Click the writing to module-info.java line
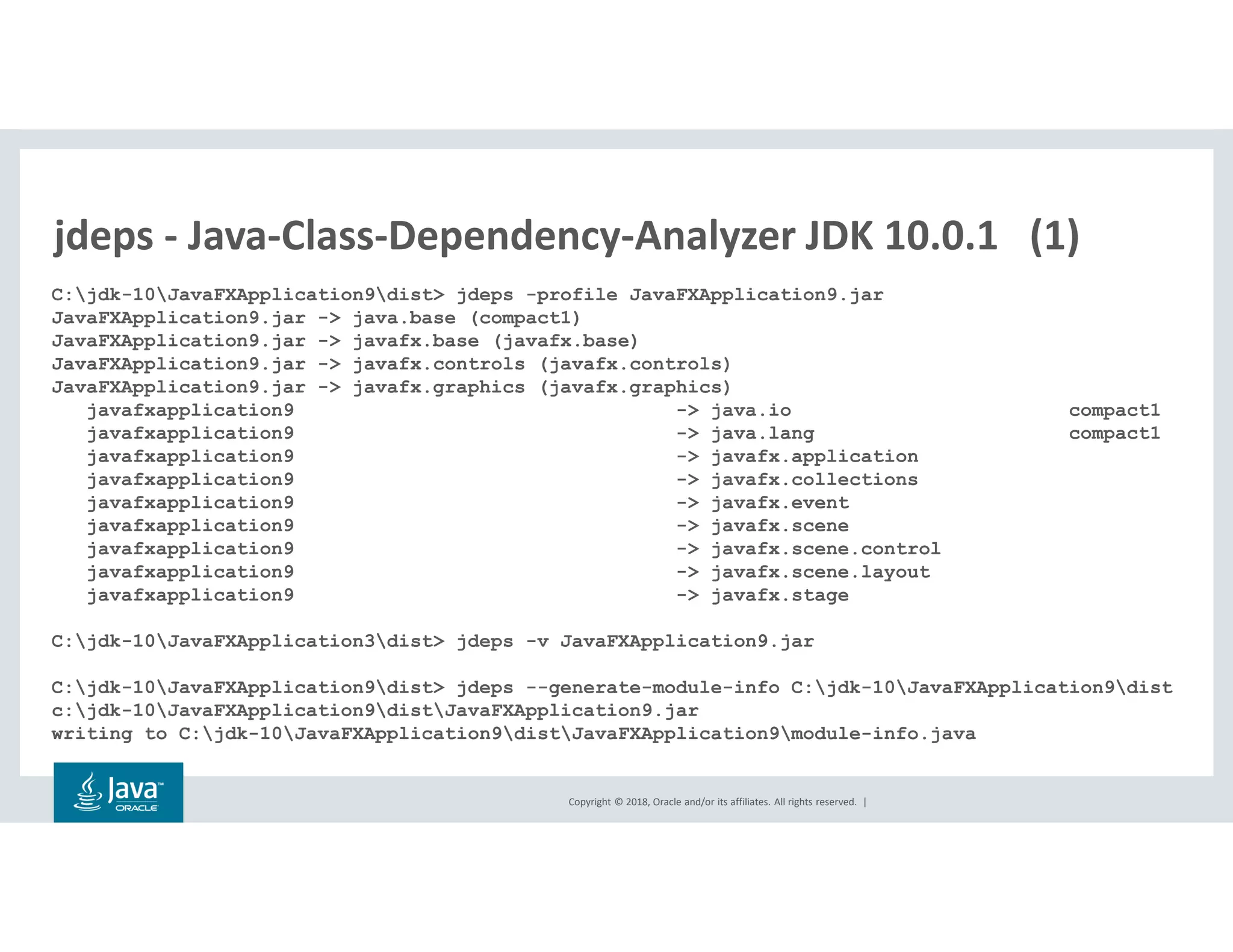 513,734
